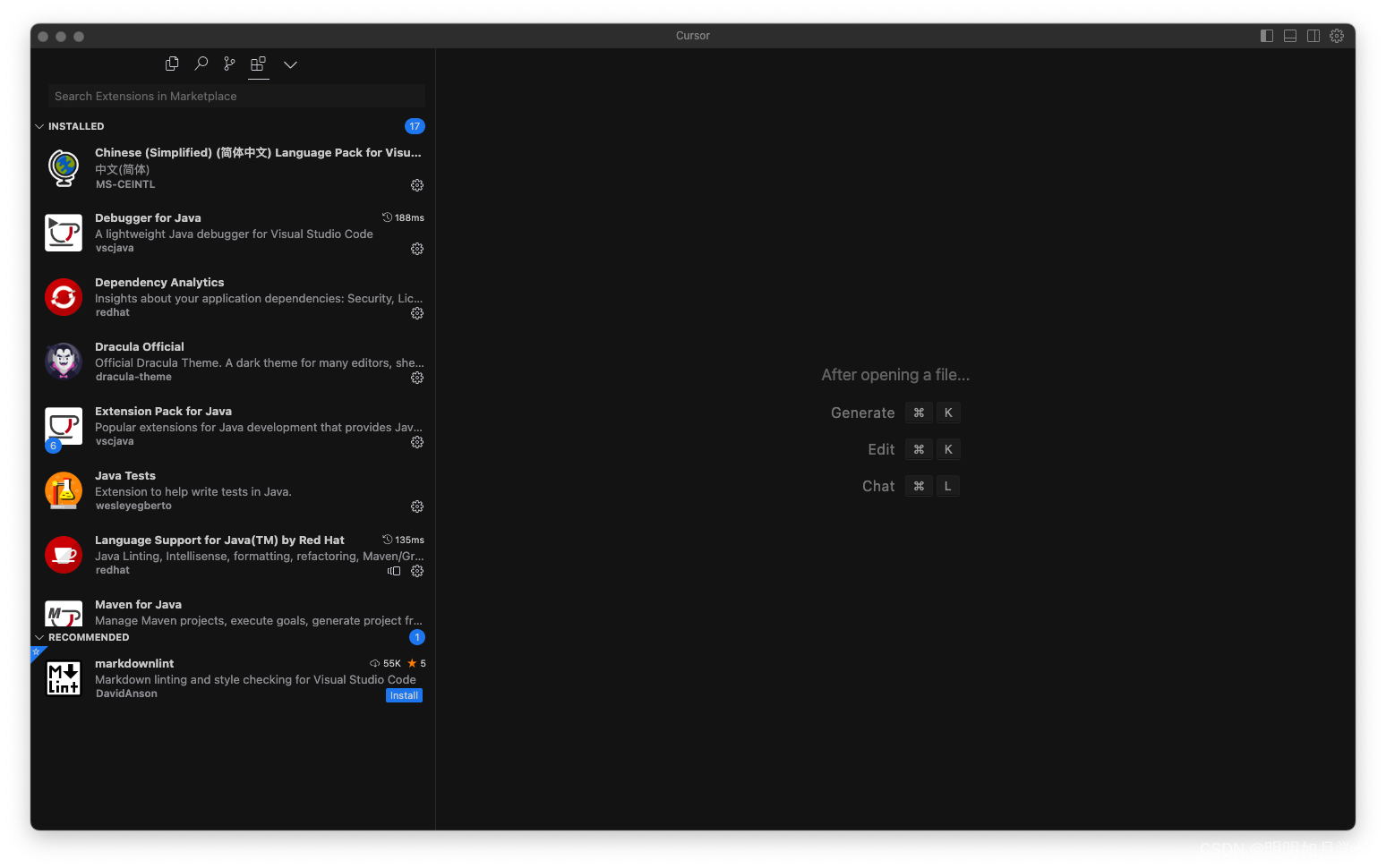Open manage gear for Java Tests

[417, 506]
